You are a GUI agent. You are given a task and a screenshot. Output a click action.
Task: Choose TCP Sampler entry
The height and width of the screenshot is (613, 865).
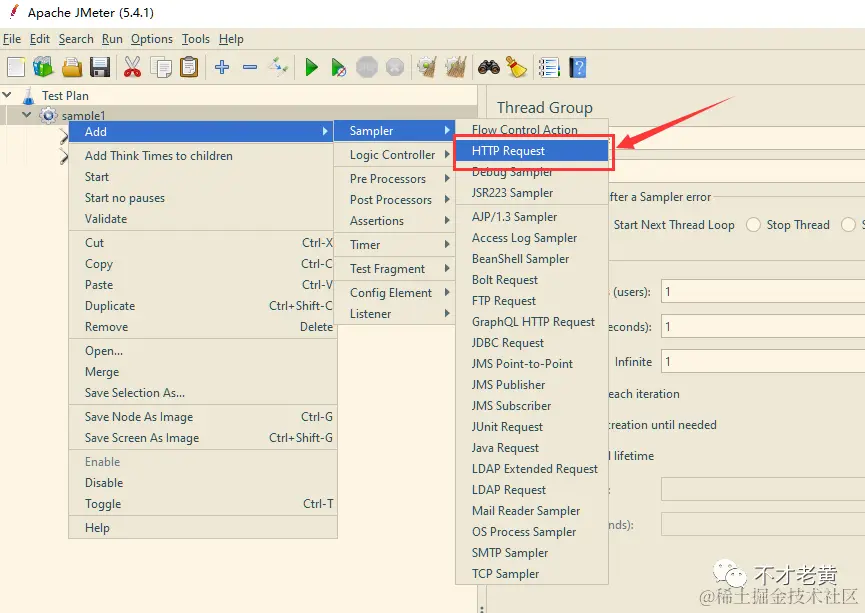pos(532,574)
